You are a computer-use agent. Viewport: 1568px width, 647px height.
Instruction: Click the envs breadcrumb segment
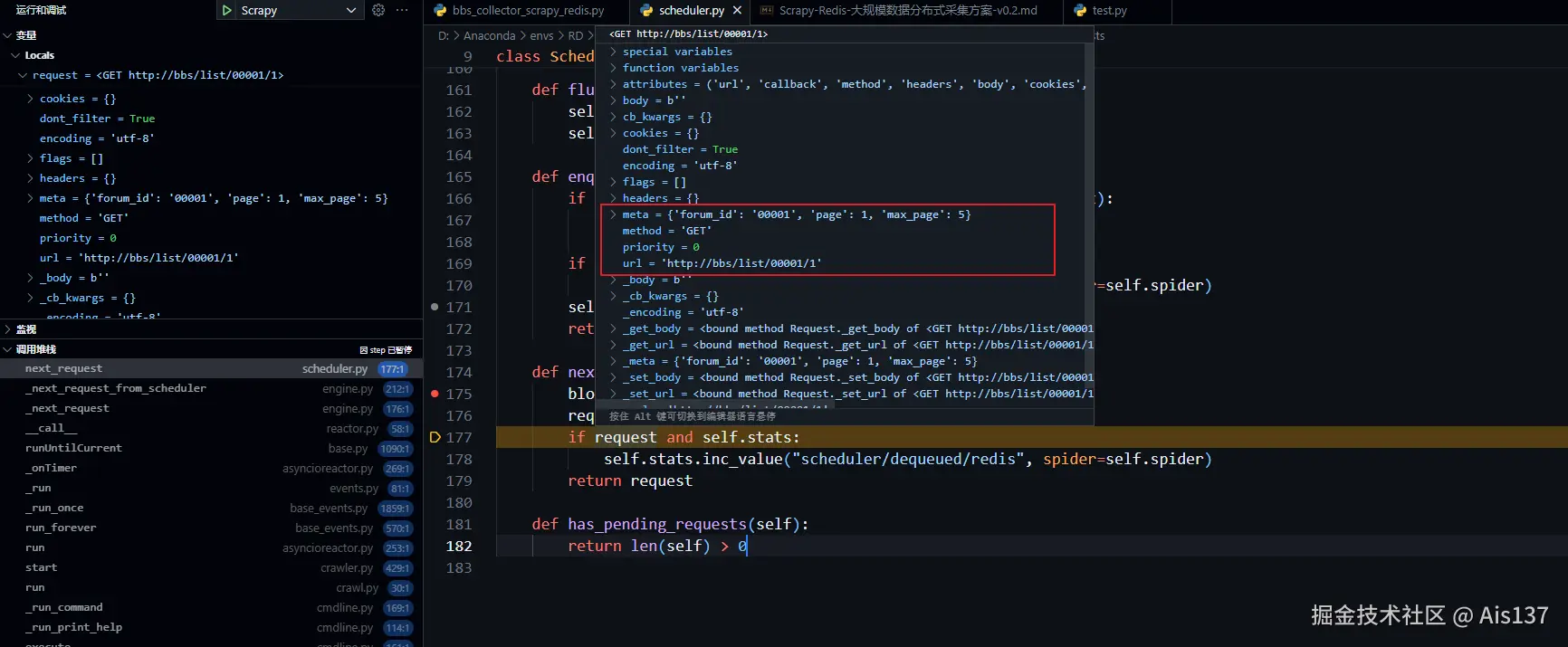coord(541,35)
